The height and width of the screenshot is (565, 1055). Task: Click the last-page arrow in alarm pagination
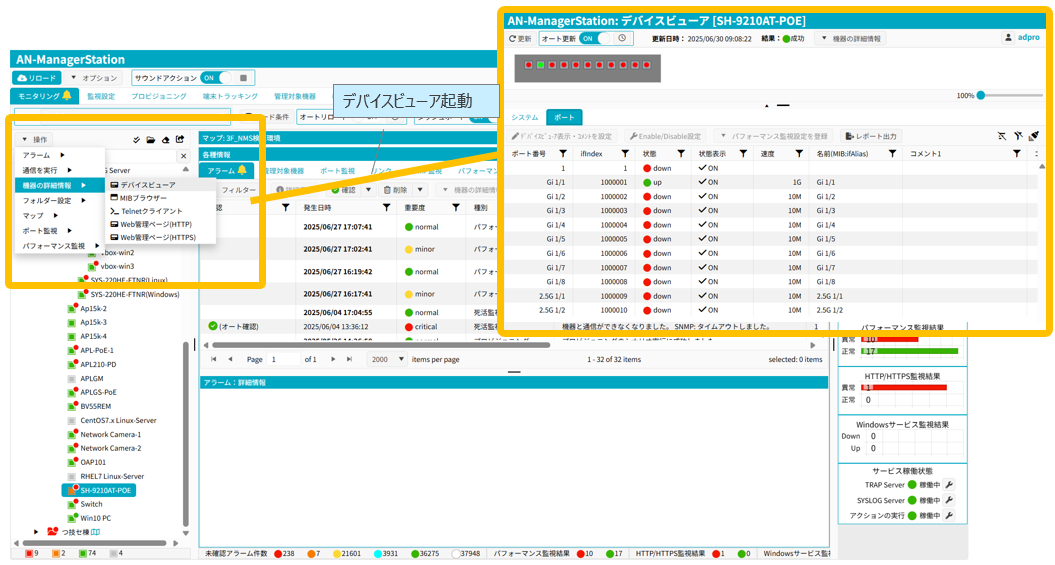[x=349, y=359]
